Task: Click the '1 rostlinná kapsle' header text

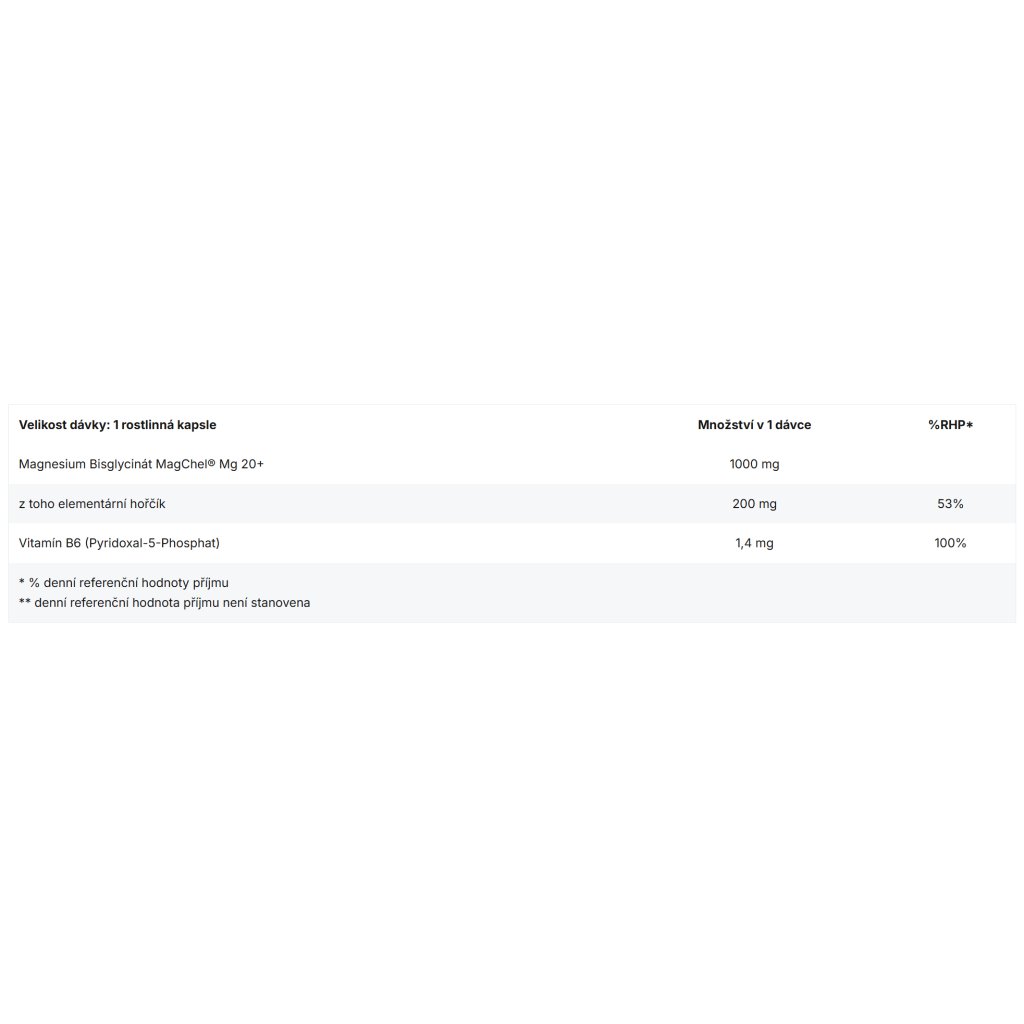Action: [165, 425]
